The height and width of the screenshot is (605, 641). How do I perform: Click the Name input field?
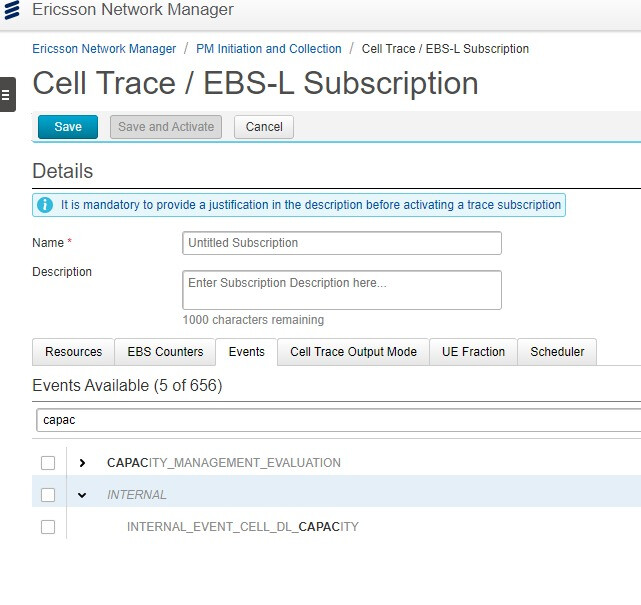342,243
